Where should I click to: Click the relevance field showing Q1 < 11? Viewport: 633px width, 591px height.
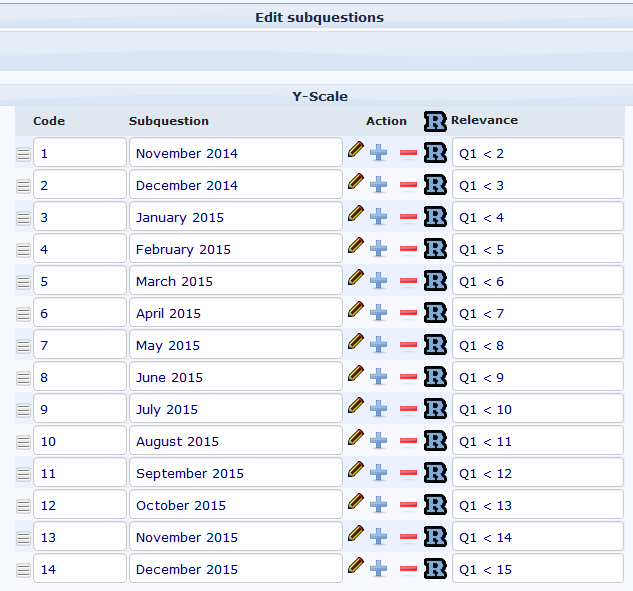tap(537, 441)
